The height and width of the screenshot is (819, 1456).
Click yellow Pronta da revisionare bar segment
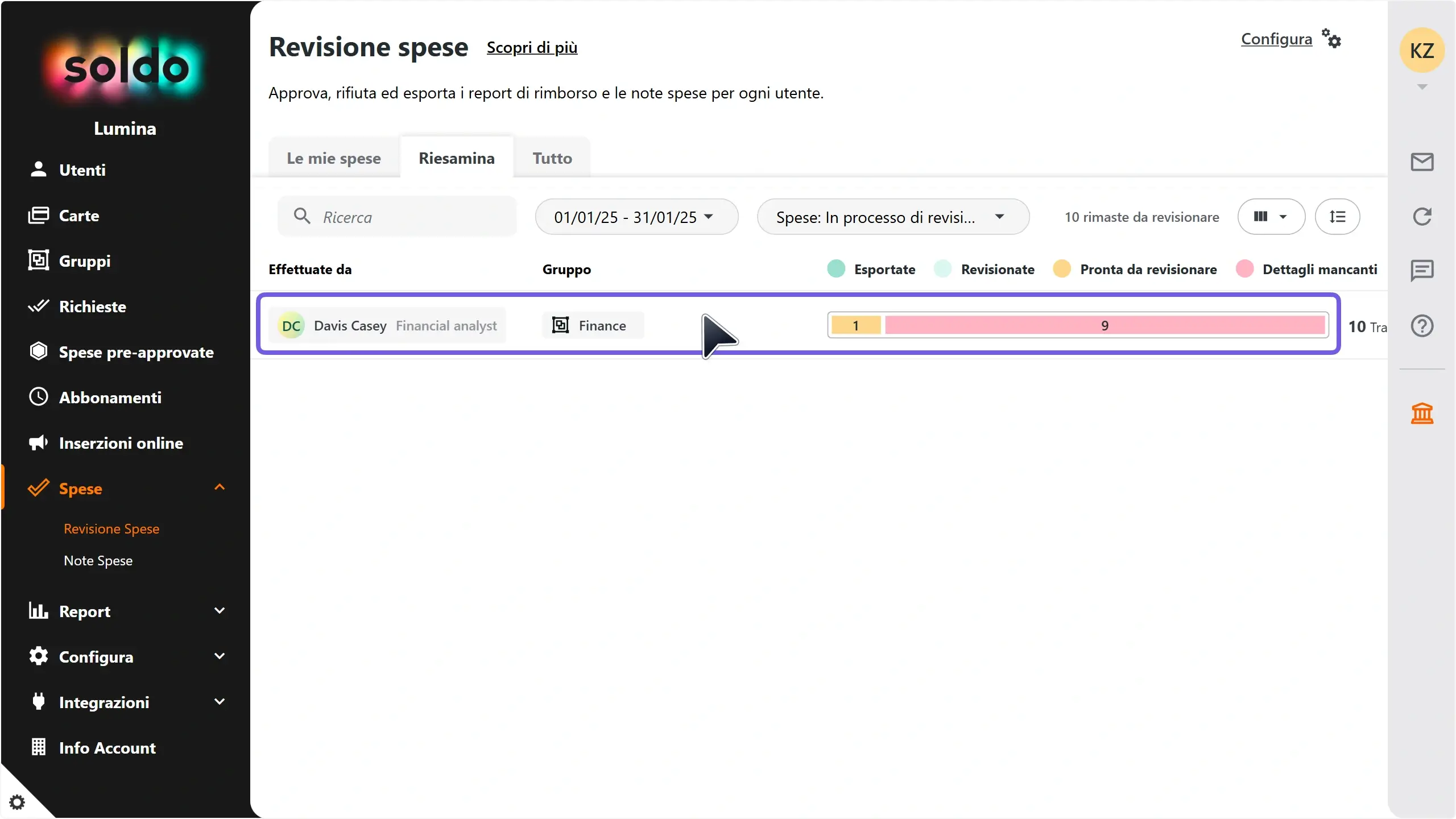856,325
